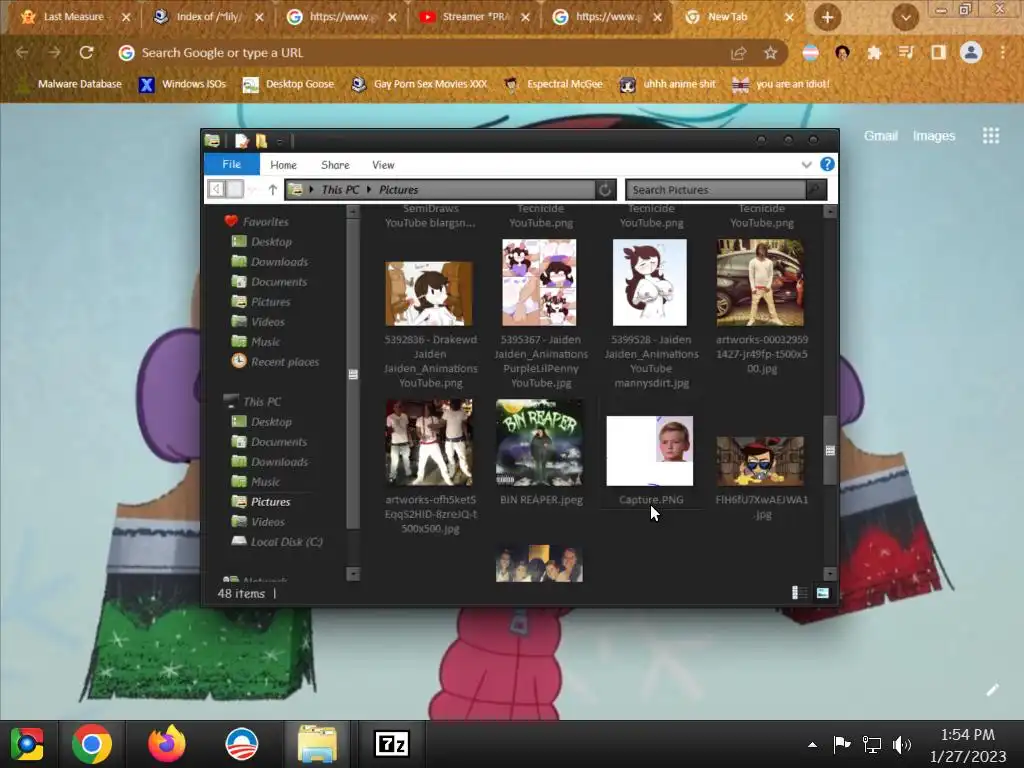
Task: Open the Windows ISOs bookmark
Action: [x=183, y=84]
